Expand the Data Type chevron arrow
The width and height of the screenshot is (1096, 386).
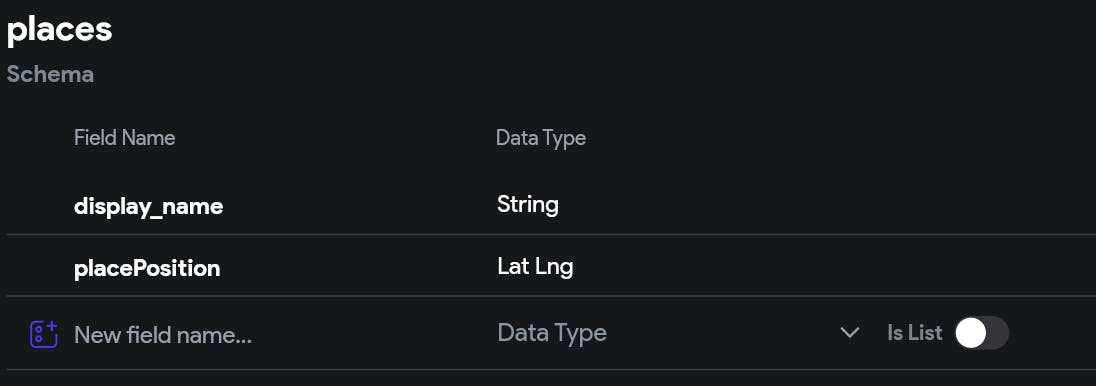849,333
